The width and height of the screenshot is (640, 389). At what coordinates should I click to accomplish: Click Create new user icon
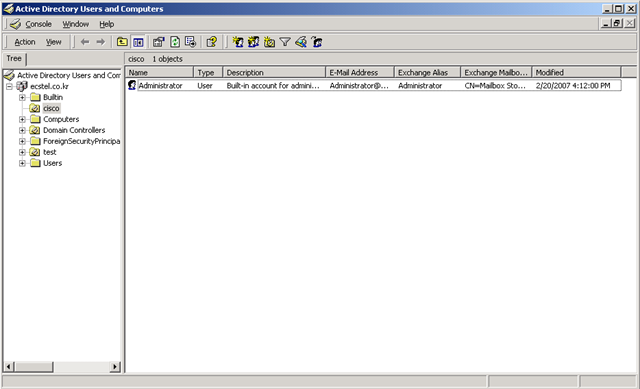[238, 42]
